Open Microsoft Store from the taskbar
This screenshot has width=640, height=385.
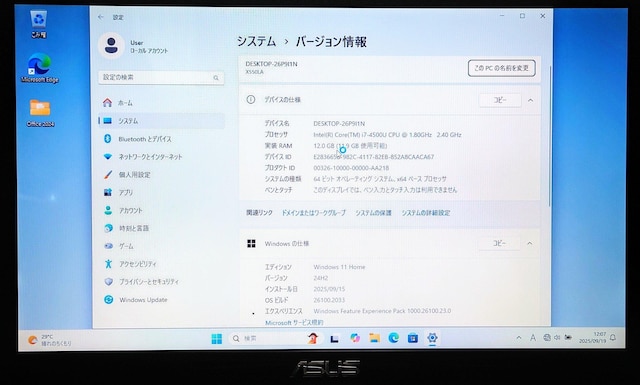[413, 338]
